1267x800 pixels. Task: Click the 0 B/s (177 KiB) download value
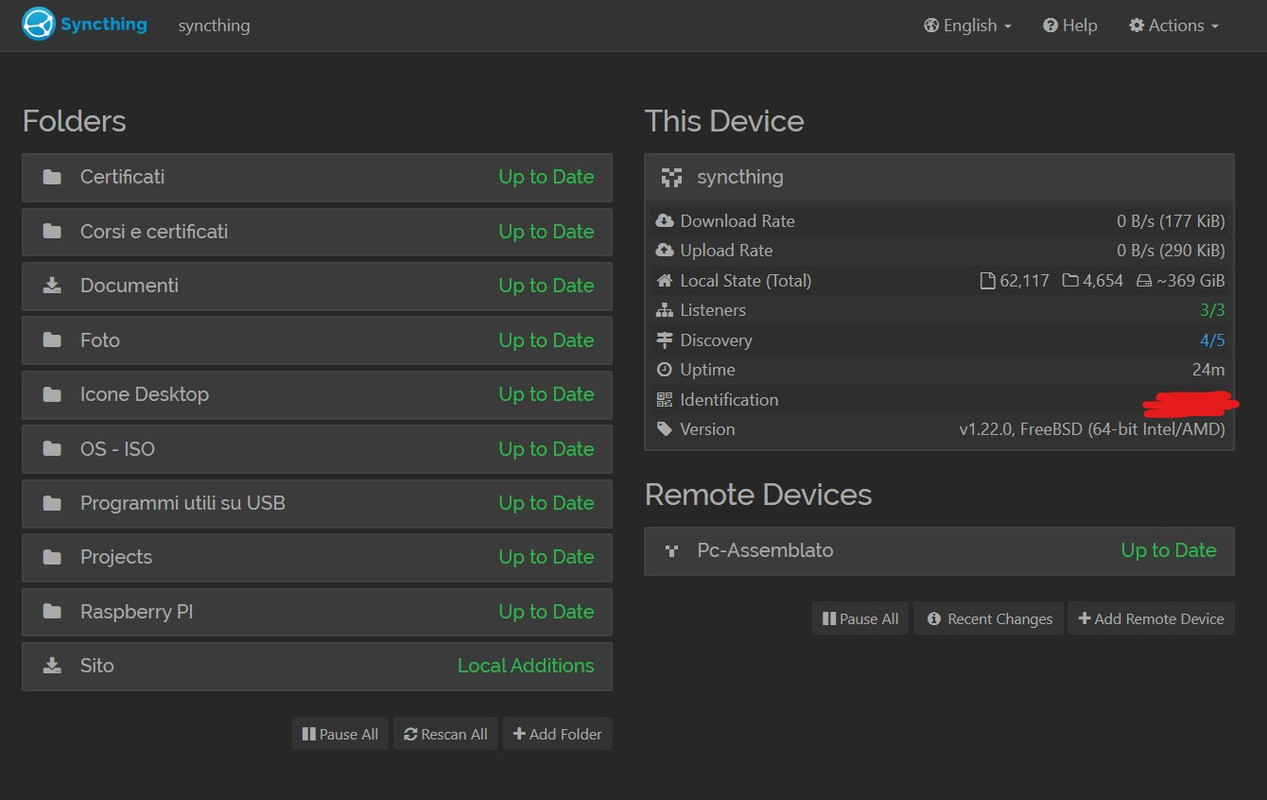[1171, 222]
